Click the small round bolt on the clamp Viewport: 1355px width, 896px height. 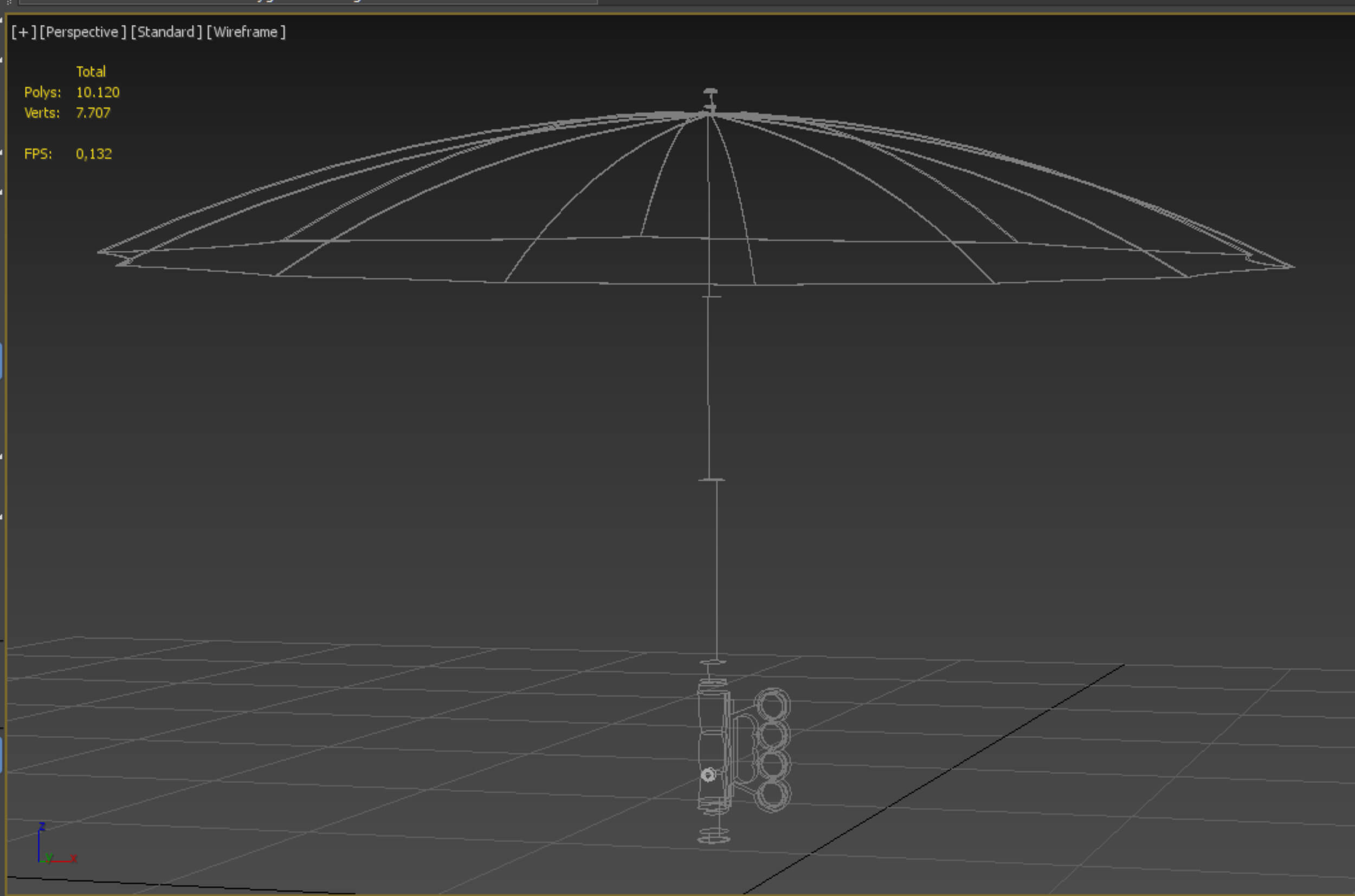pos(708,775)
